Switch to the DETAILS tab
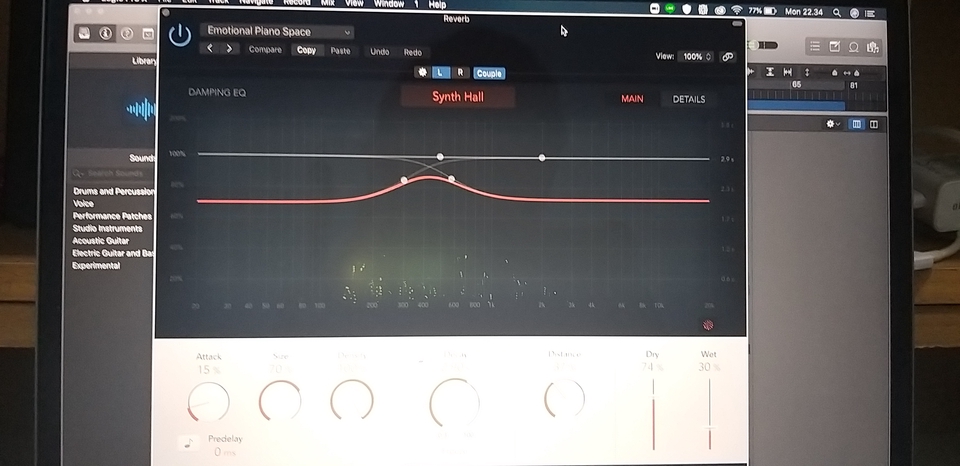The height and width of the screenshot is (466, 960). (689, 99)
